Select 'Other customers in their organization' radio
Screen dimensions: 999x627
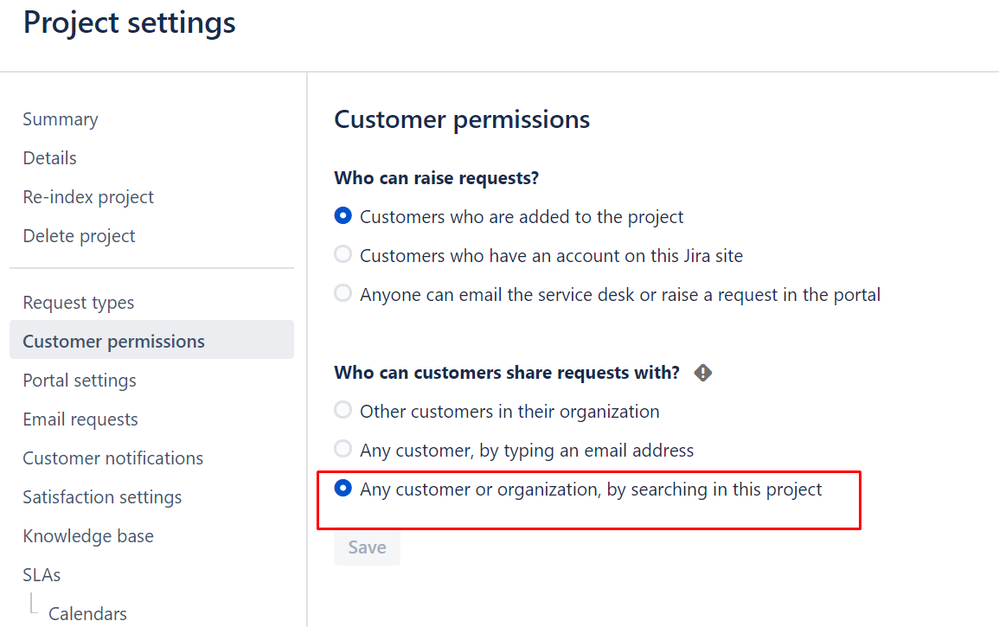point(343,410)
